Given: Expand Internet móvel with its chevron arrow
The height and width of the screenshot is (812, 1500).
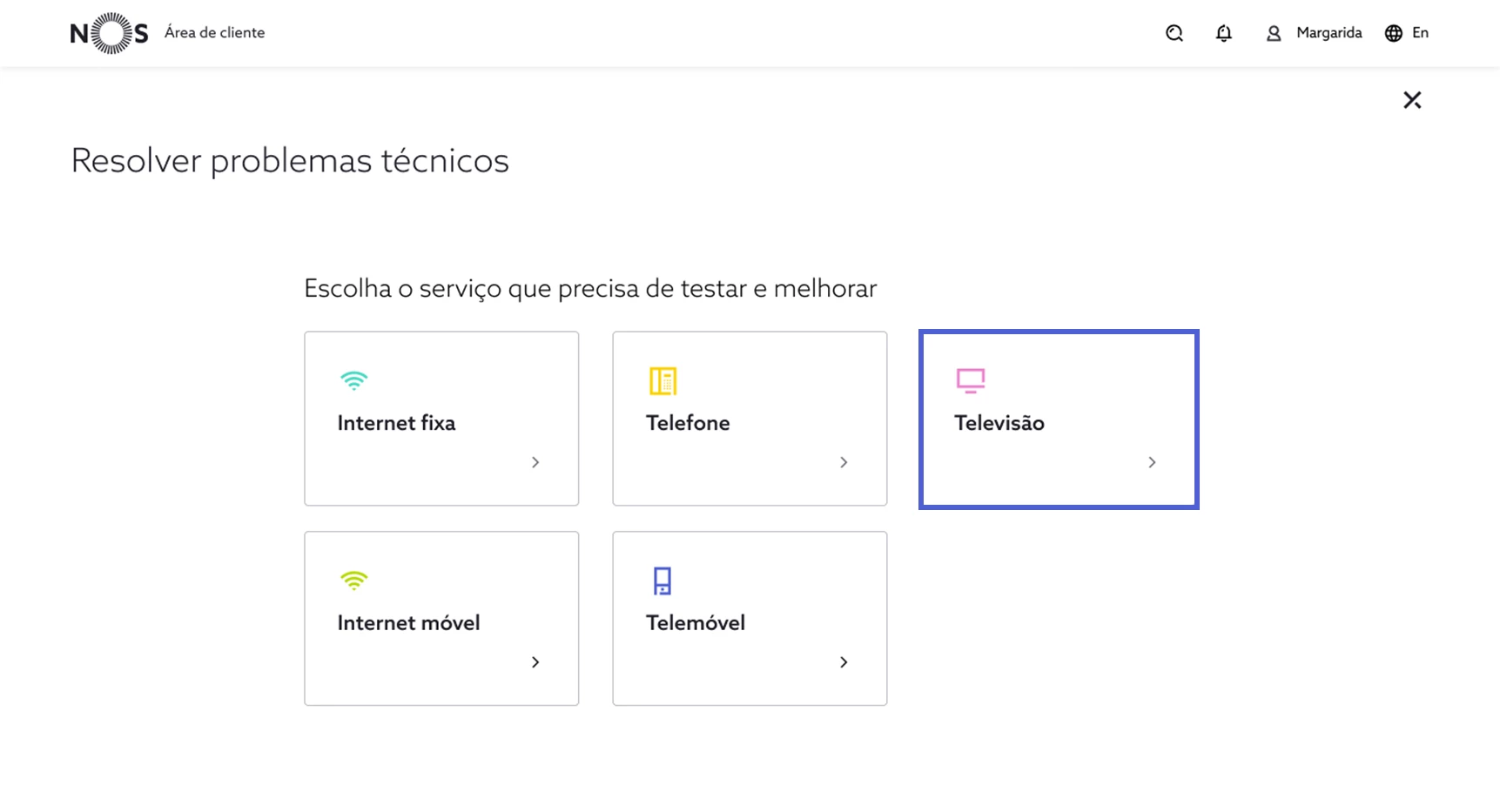Looking at the screenshot, I should pyautogui.click(x=535, y=662).
